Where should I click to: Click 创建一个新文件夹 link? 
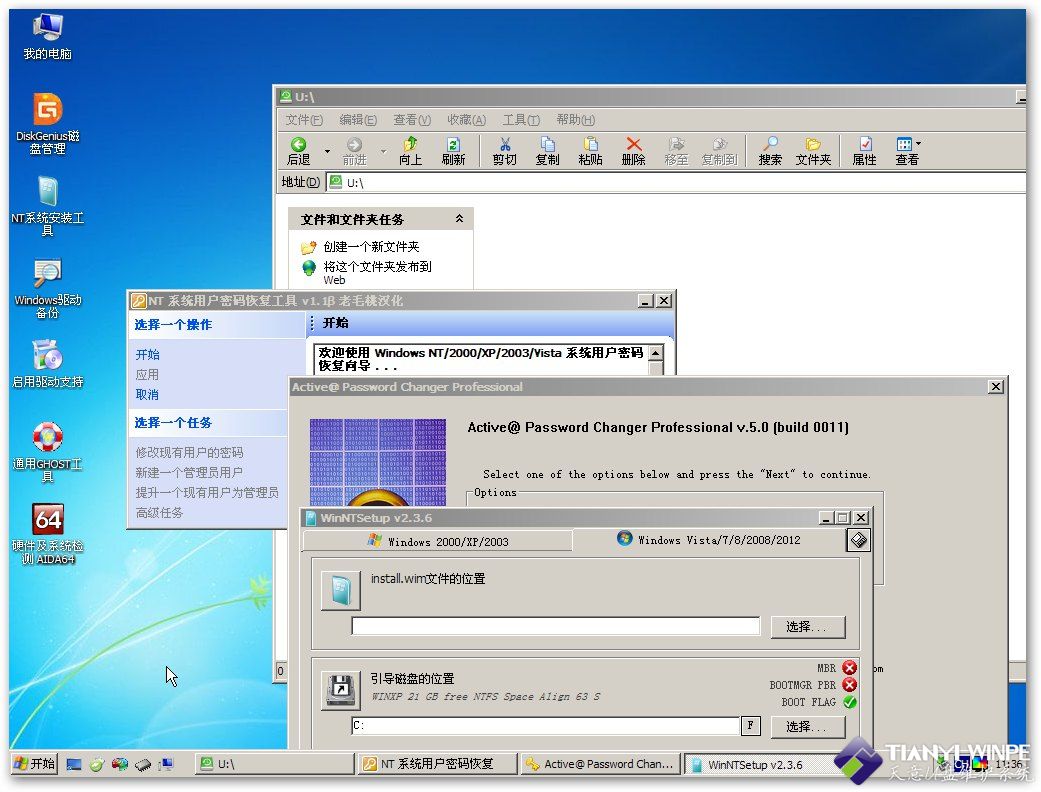click(371, 246)
